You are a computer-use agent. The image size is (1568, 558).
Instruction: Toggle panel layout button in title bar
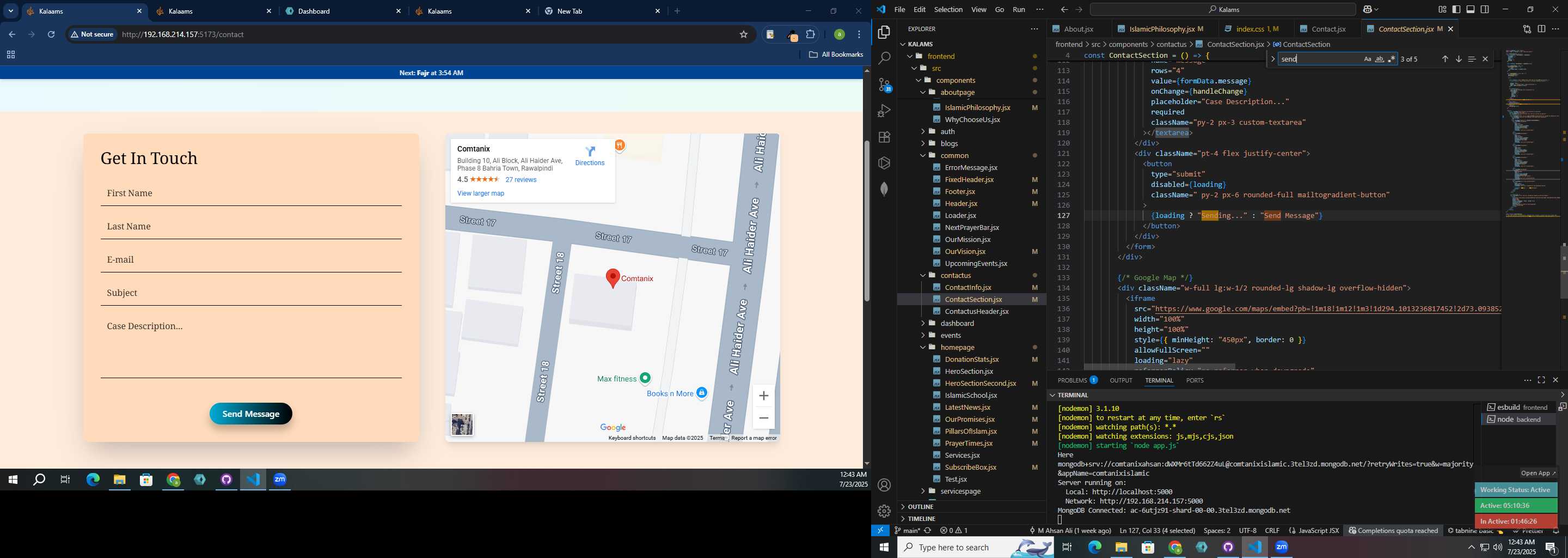[1471, 9]
